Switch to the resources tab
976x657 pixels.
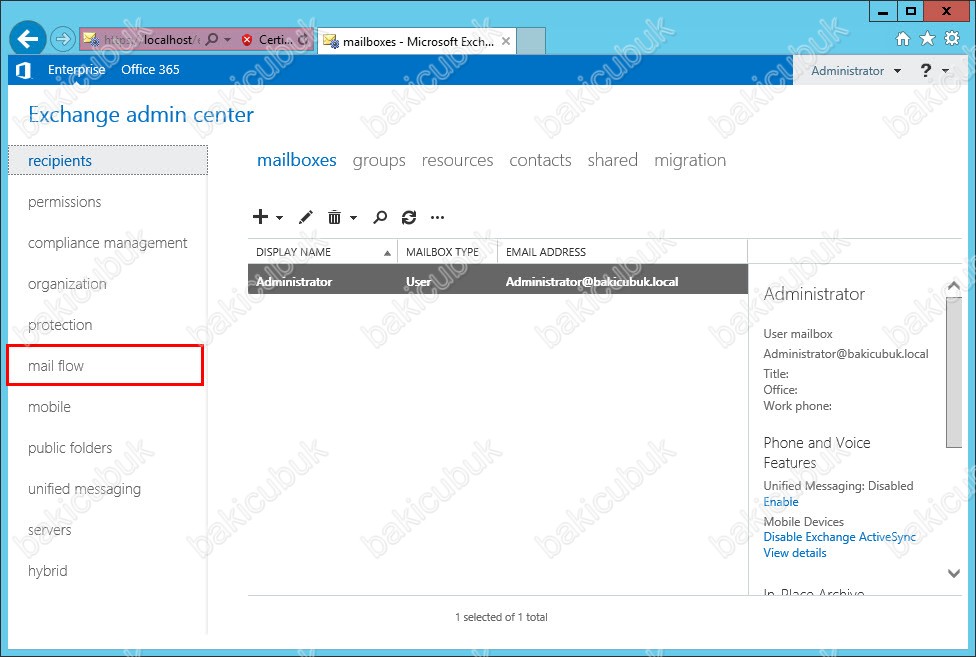(457, 160)
